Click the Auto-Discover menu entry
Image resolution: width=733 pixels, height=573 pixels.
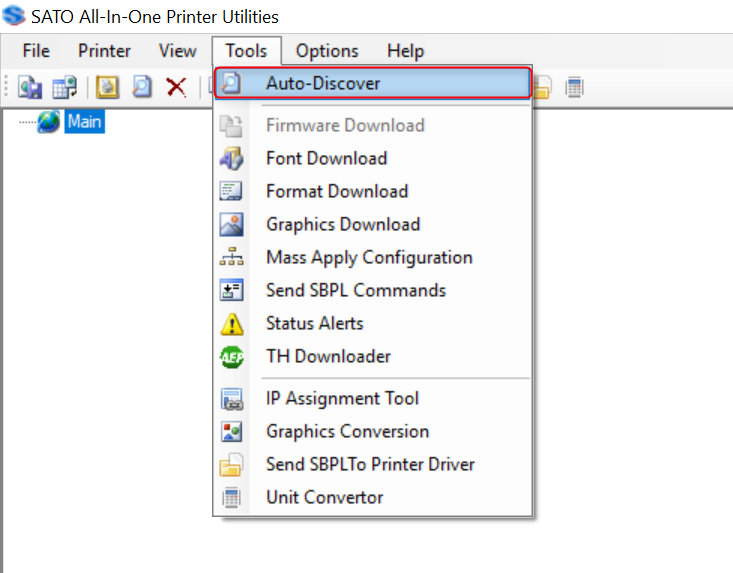[323, 83]
